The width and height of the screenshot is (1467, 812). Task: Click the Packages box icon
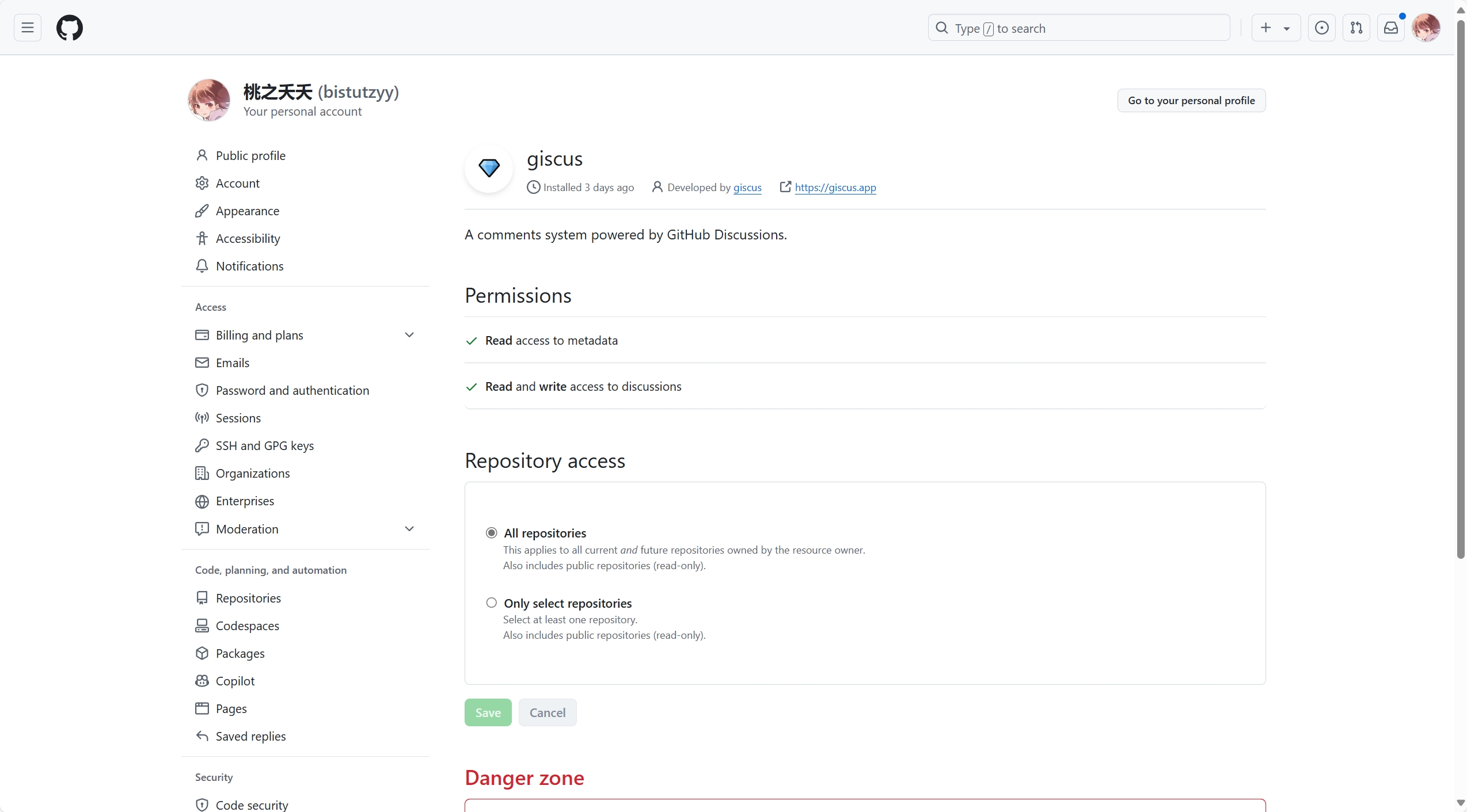[202, 653]
